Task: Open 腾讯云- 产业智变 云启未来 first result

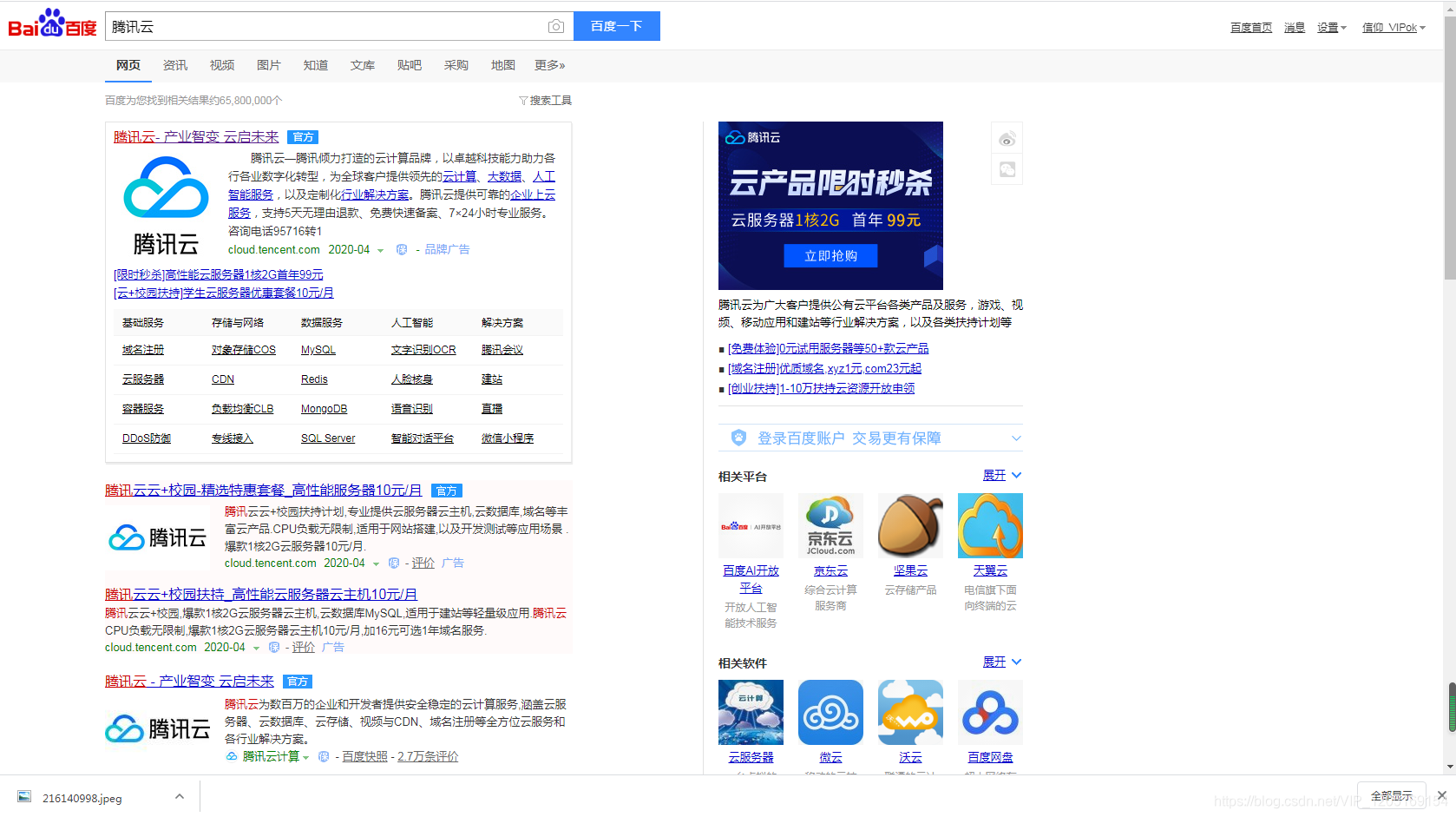Action: click(196, 137)
